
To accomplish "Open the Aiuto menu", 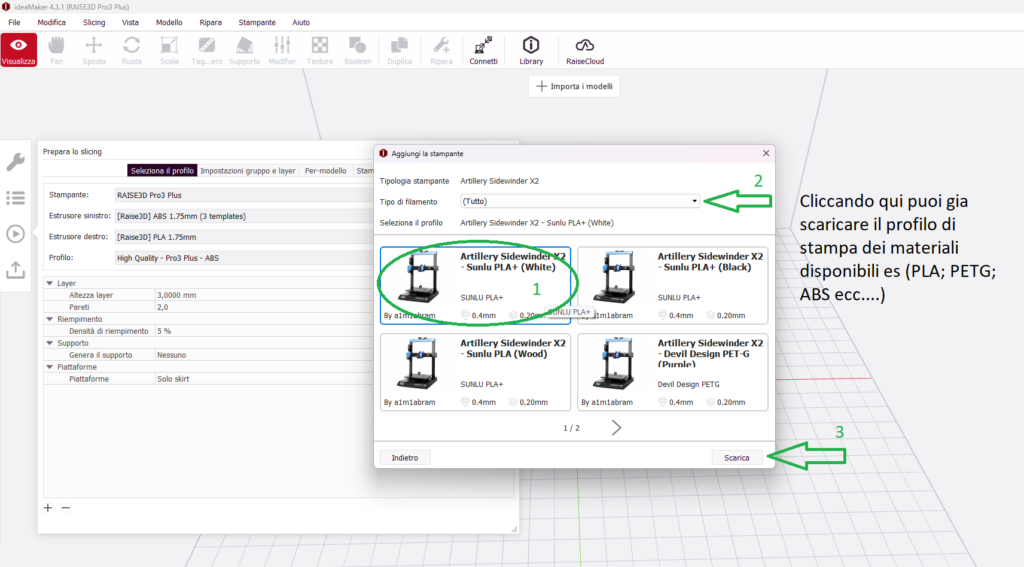I will (301, 22).
